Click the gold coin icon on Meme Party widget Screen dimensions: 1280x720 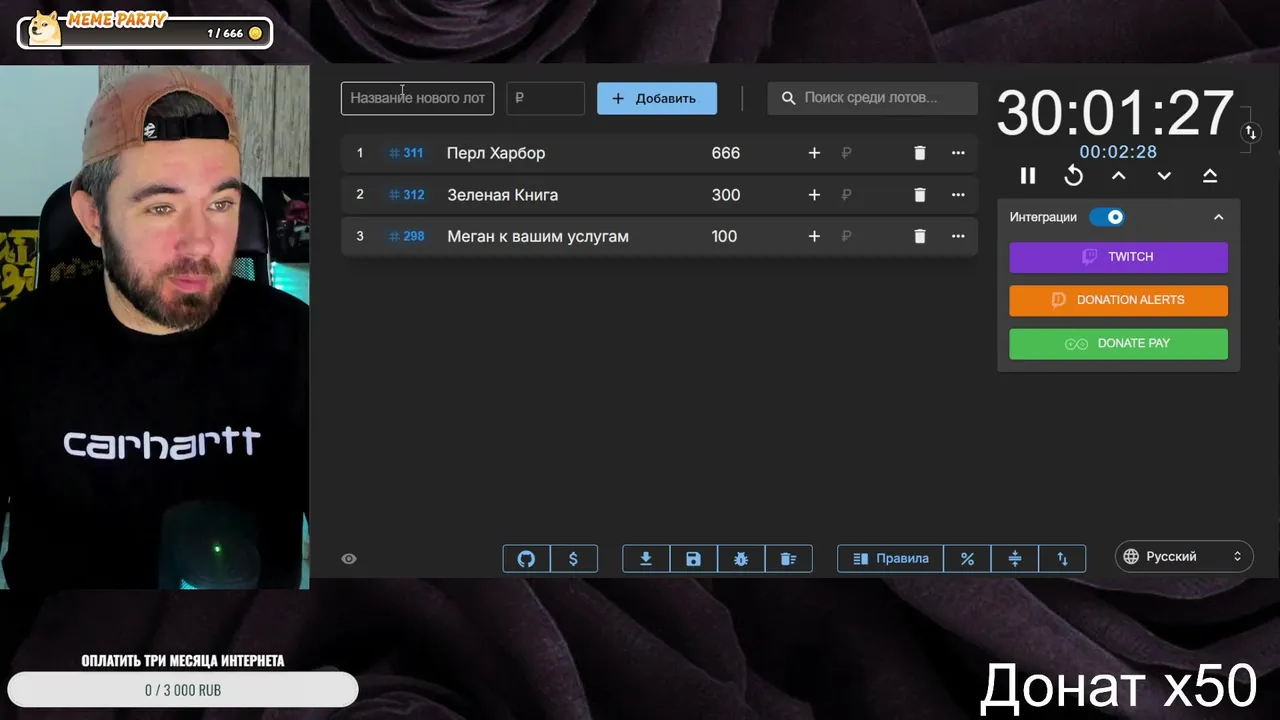255,34
